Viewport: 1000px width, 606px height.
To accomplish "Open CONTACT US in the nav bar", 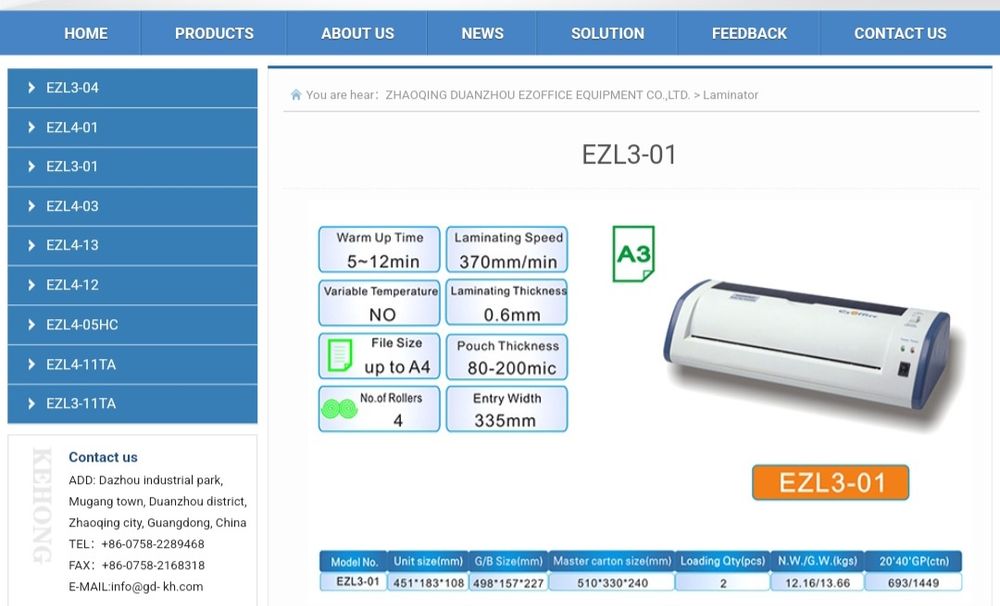I will click(900, 33).
